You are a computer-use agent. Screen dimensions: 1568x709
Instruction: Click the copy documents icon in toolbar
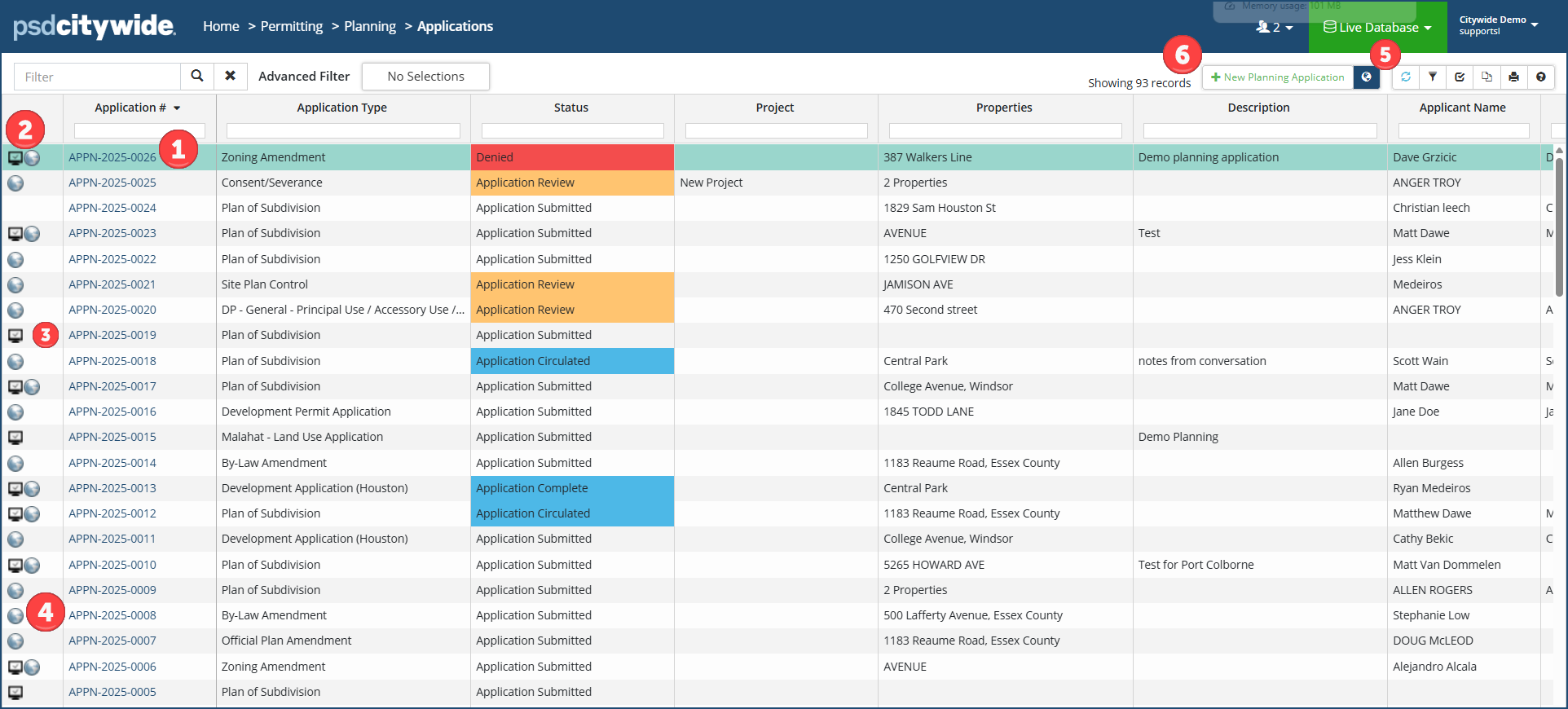coord(1487,77)
